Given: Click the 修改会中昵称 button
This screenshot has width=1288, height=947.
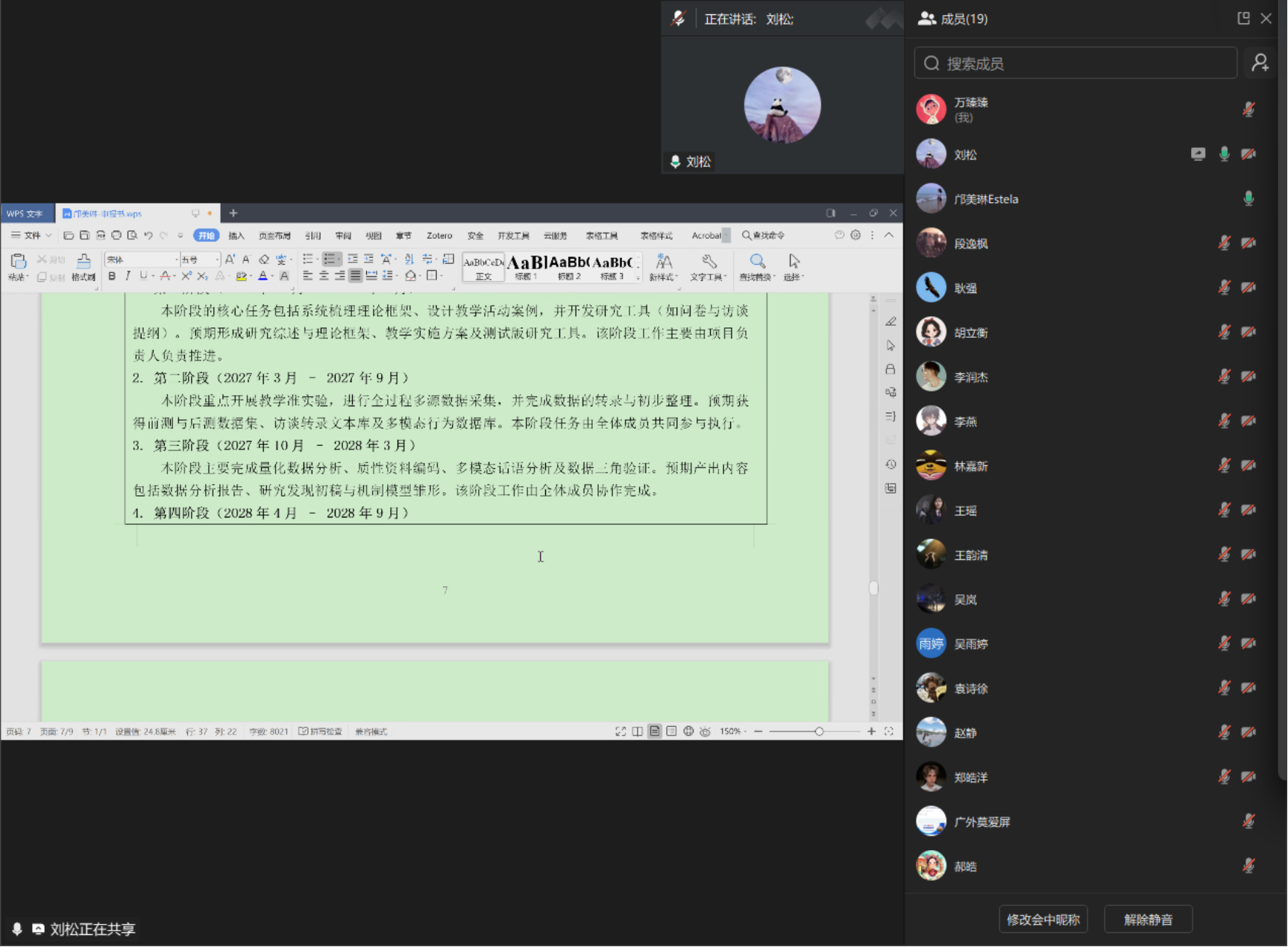Looking at the screenshot, I should click(1043, 919).
